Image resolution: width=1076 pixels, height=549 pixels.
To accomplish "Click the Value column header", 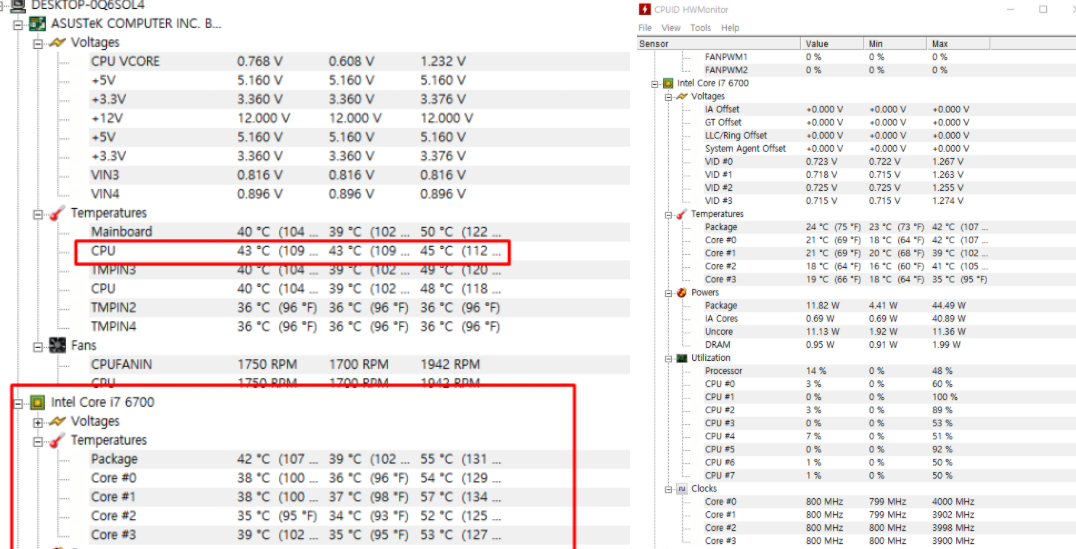I will tap(832, 43).
